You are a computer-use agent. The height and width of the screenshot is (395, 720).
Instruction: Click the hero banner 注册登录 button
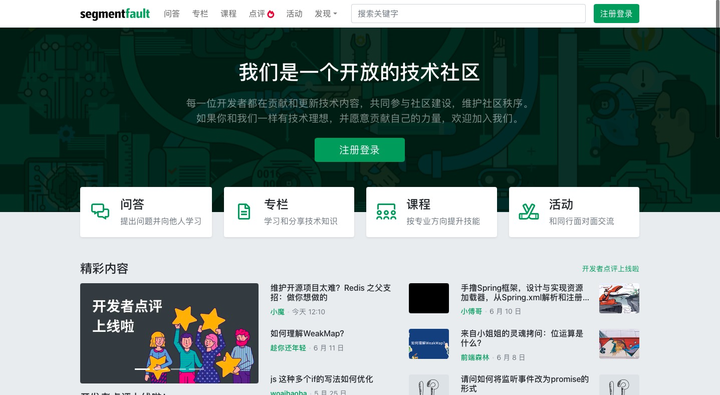pyautogui.click(x=360, y=150)
